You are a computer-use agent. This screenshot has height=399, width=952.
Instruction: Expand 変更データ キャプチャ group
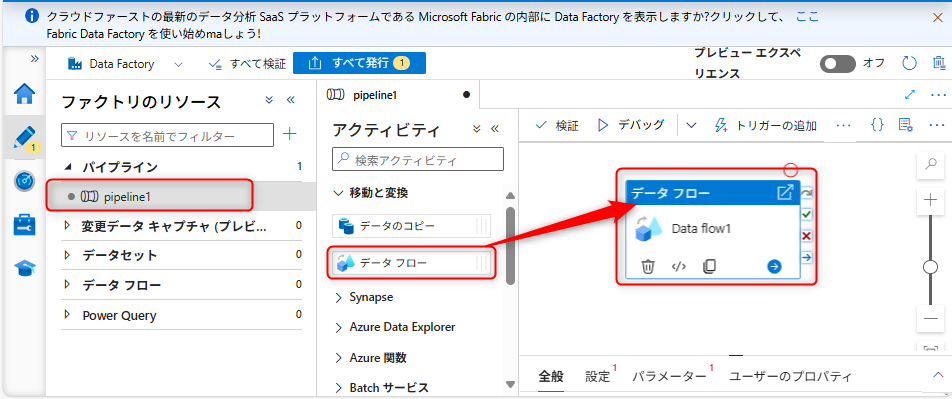[x=67, y=225]
